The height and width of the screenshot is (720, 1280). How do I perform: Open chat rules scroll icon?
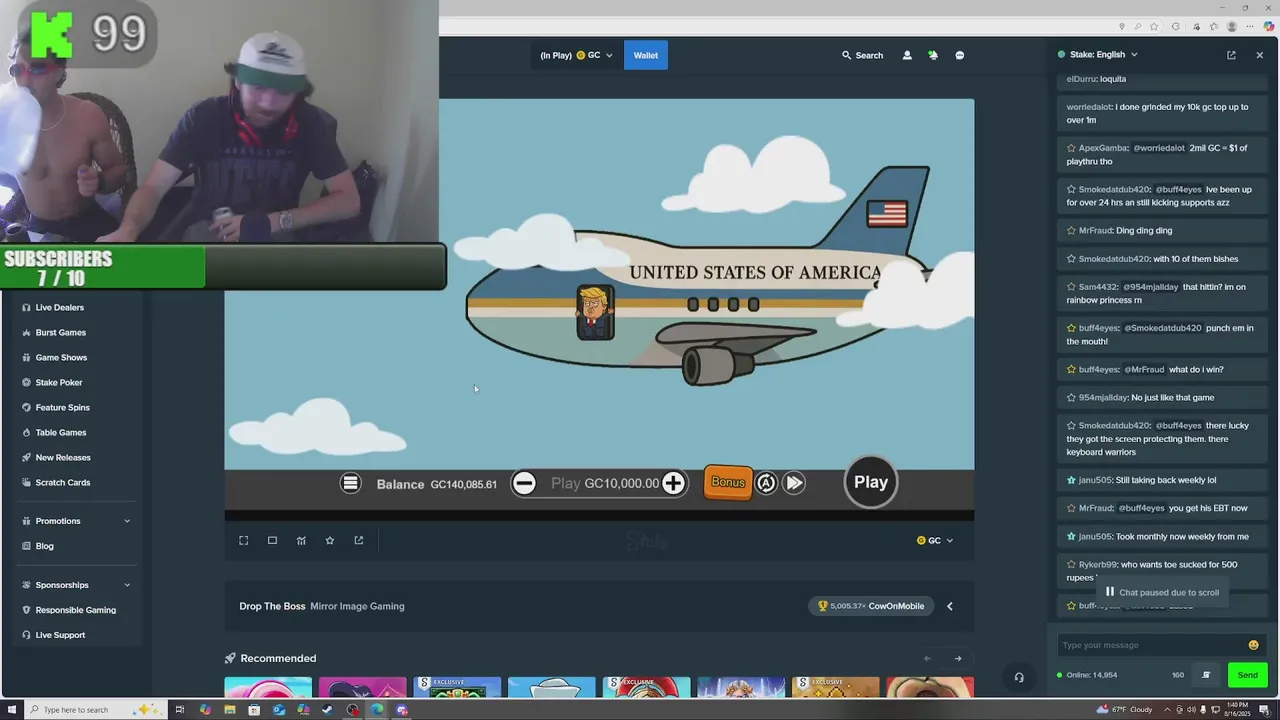pyautogui.click(x=1206, y=675)
